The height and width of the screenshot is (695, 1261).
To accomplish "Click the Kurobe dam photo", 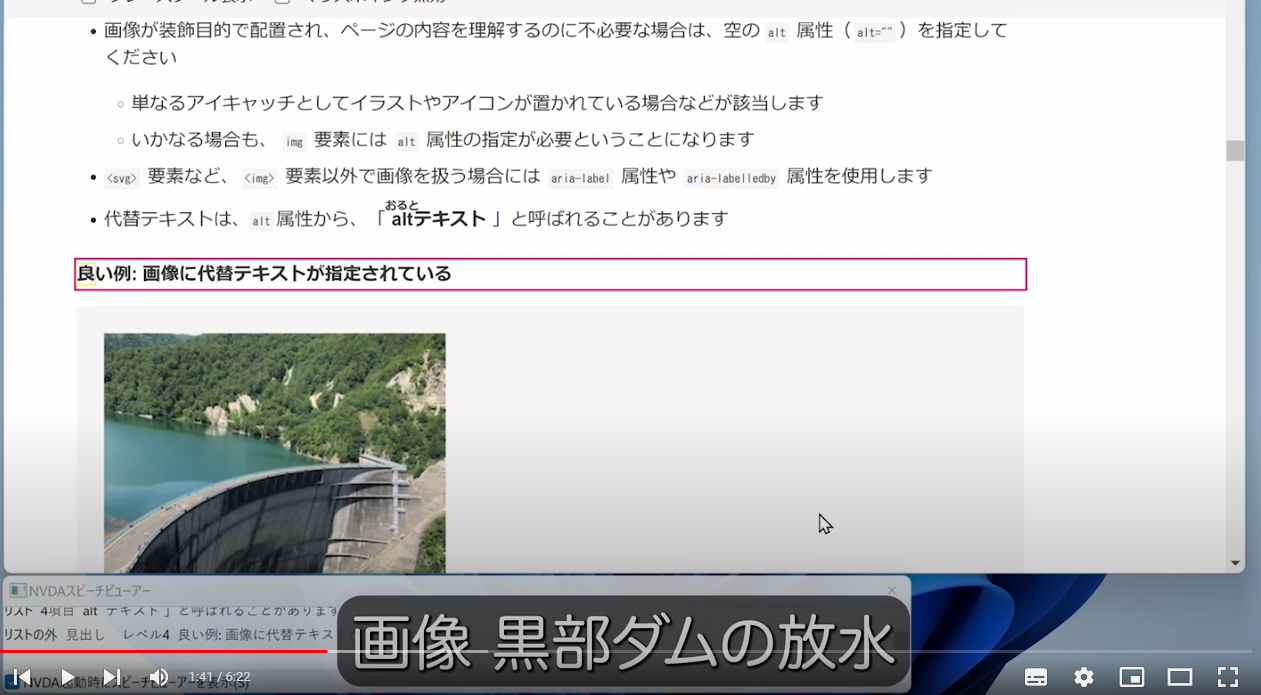I will click(274, 450).
